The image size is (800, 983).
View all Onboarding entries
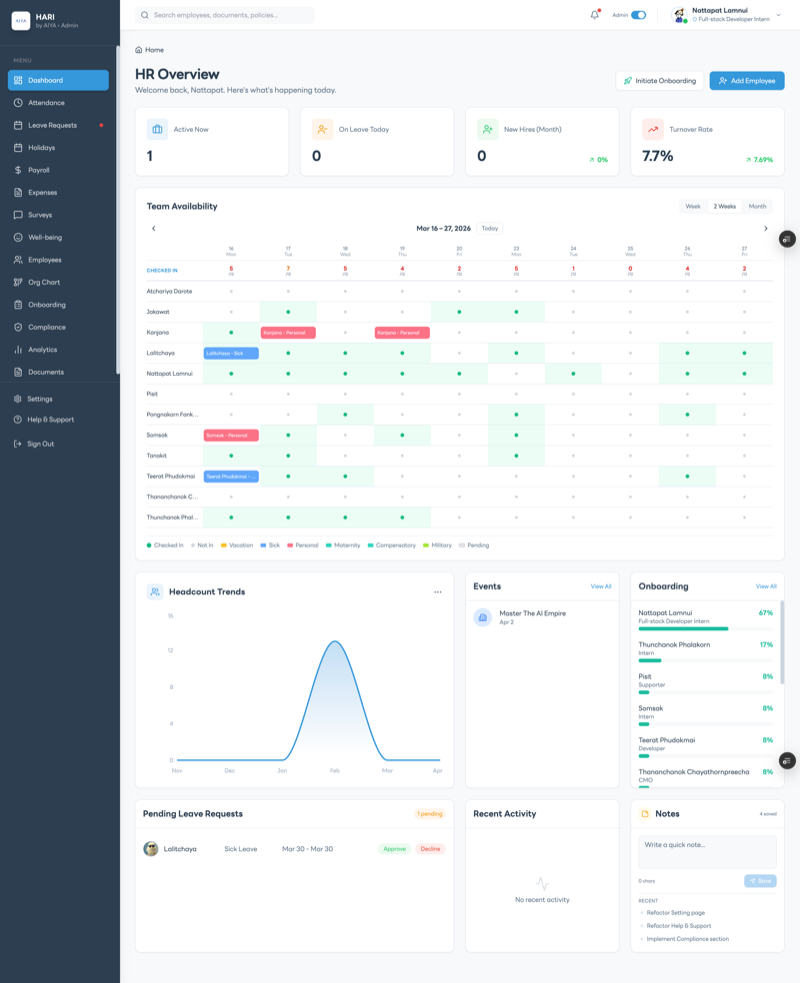[766, 586]
